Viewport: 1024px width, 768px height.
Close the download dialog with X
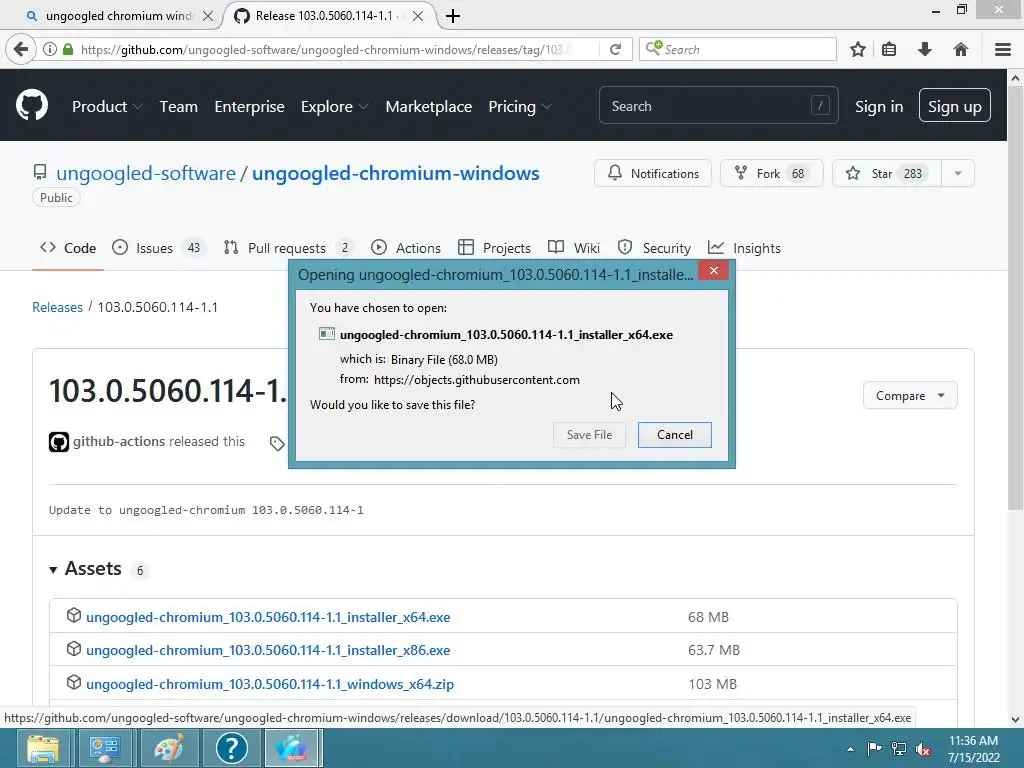[713, 270]
